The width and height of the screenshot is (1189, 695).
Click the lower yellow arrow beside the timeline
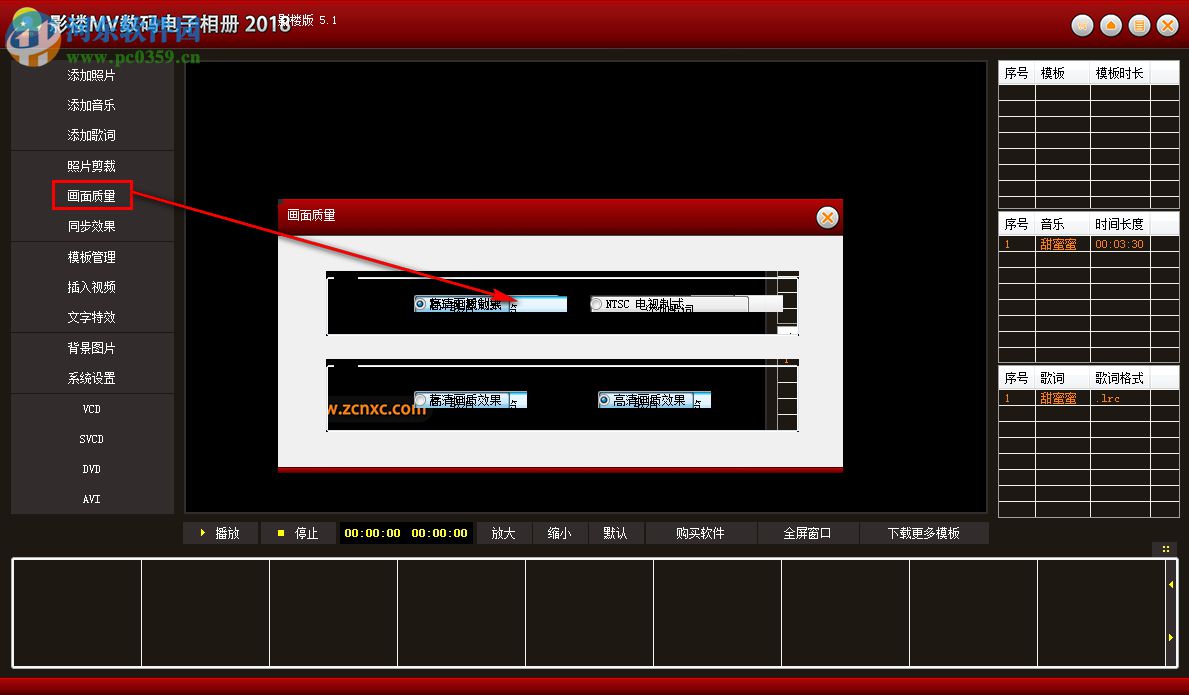[1171, 637]
